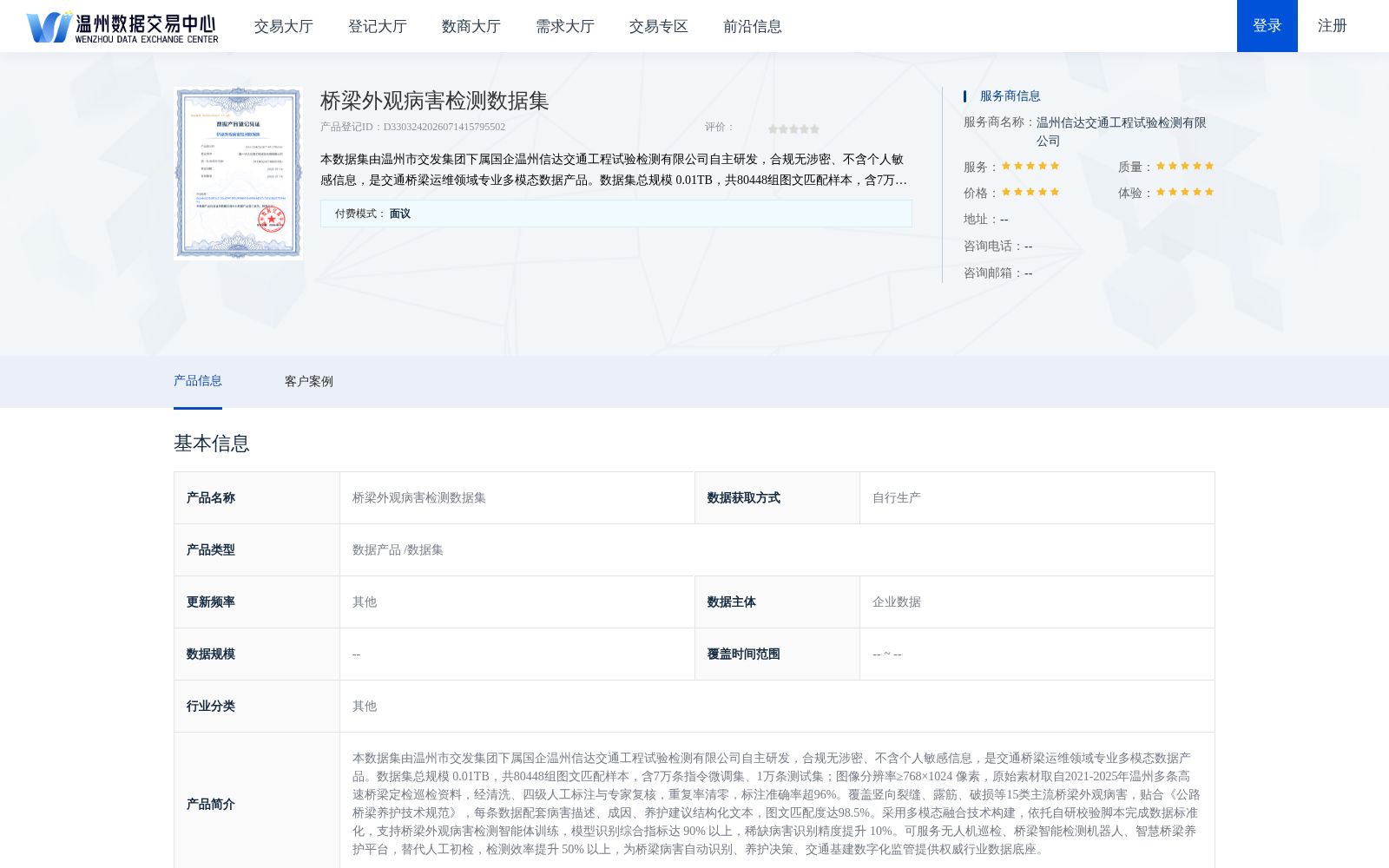
Task: Click the 数据规模 label cell
Action: pyautogui.click(x=257, y=654)
